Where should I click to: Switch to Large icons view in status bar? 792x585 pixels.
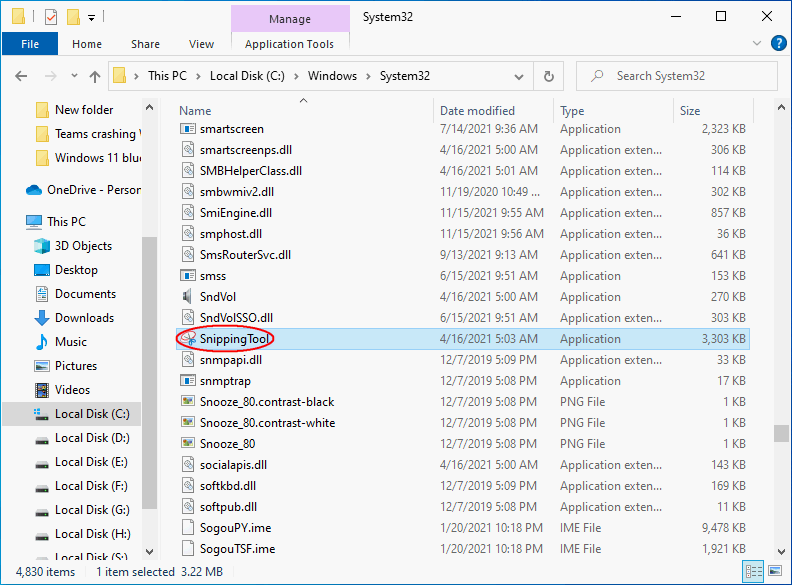pos(775,571)
